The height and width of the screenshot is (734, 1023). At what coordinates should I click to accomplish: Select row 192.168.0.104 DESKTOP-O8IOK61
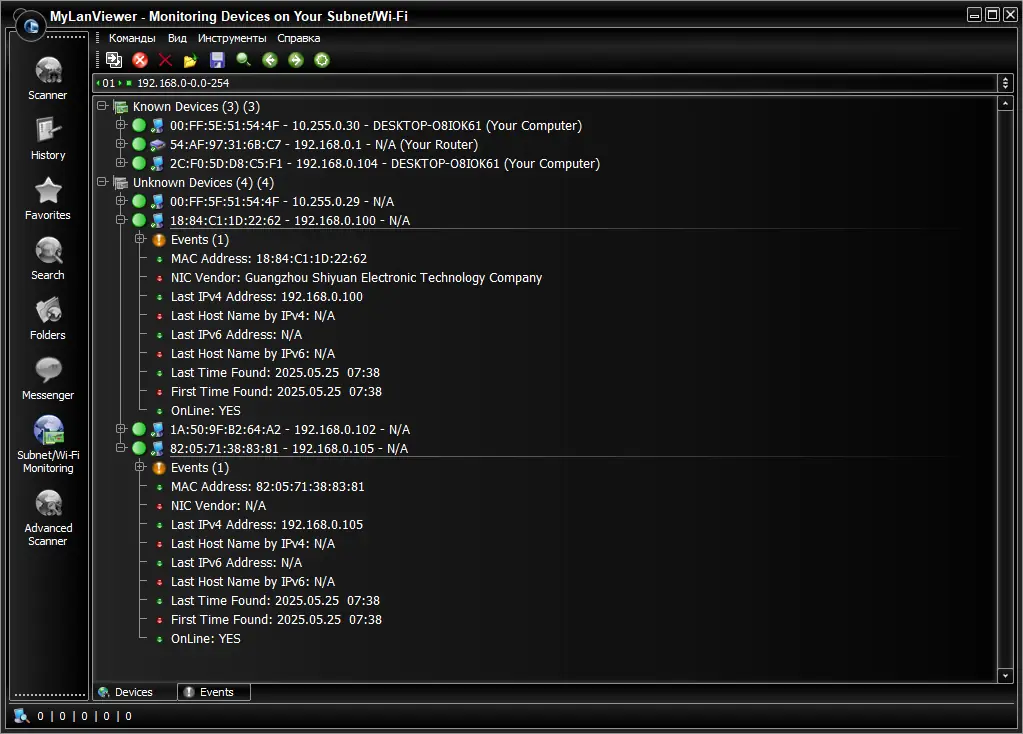(385, 164)
